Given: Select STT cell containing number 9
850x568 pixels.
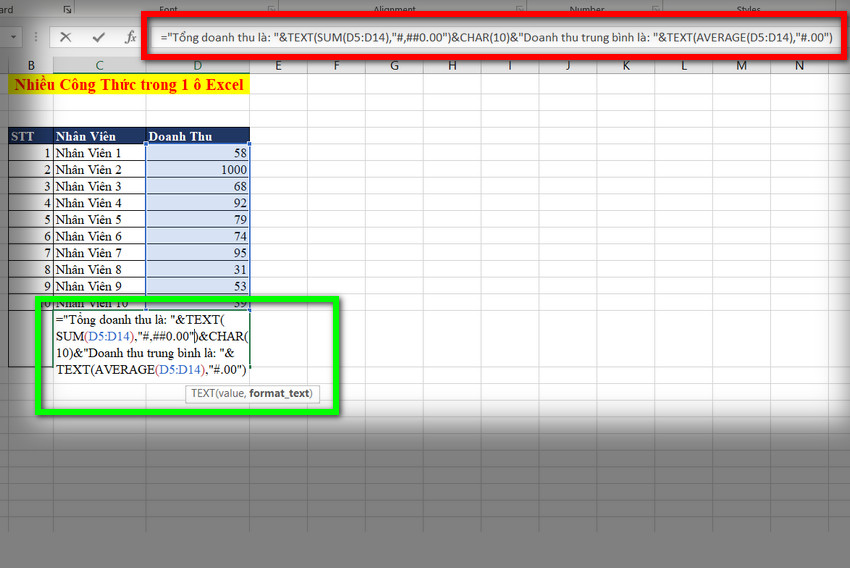Looking at the screenshot, I should tap(31, 286).
